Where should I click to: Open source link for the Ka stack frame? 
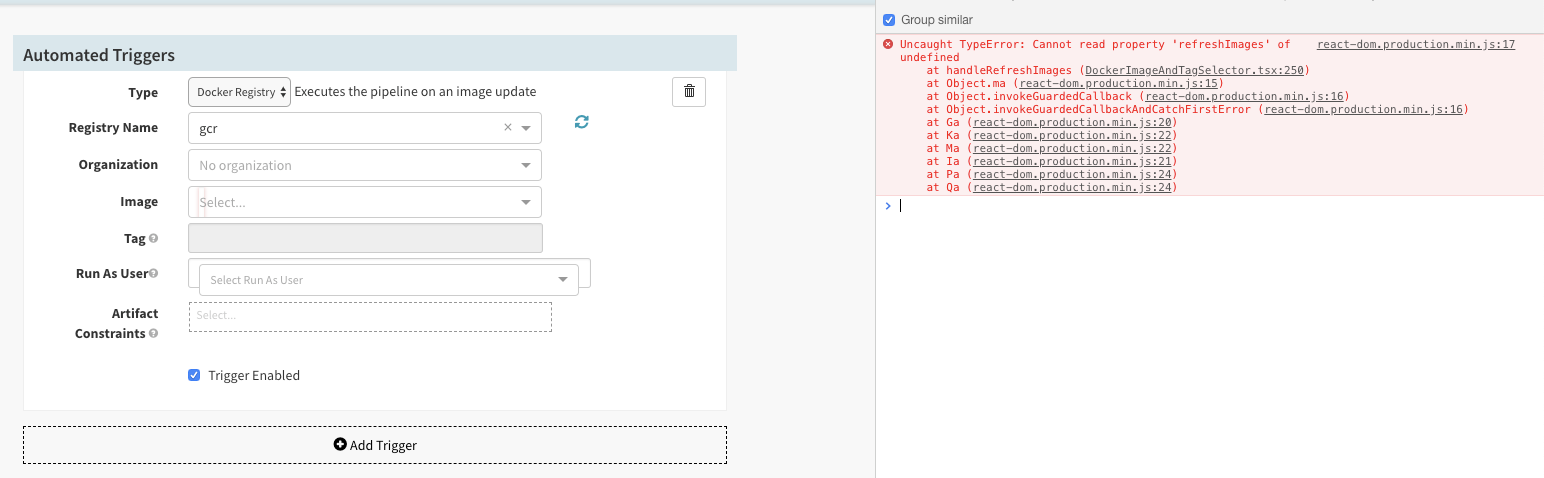(x=1071, y=135)
